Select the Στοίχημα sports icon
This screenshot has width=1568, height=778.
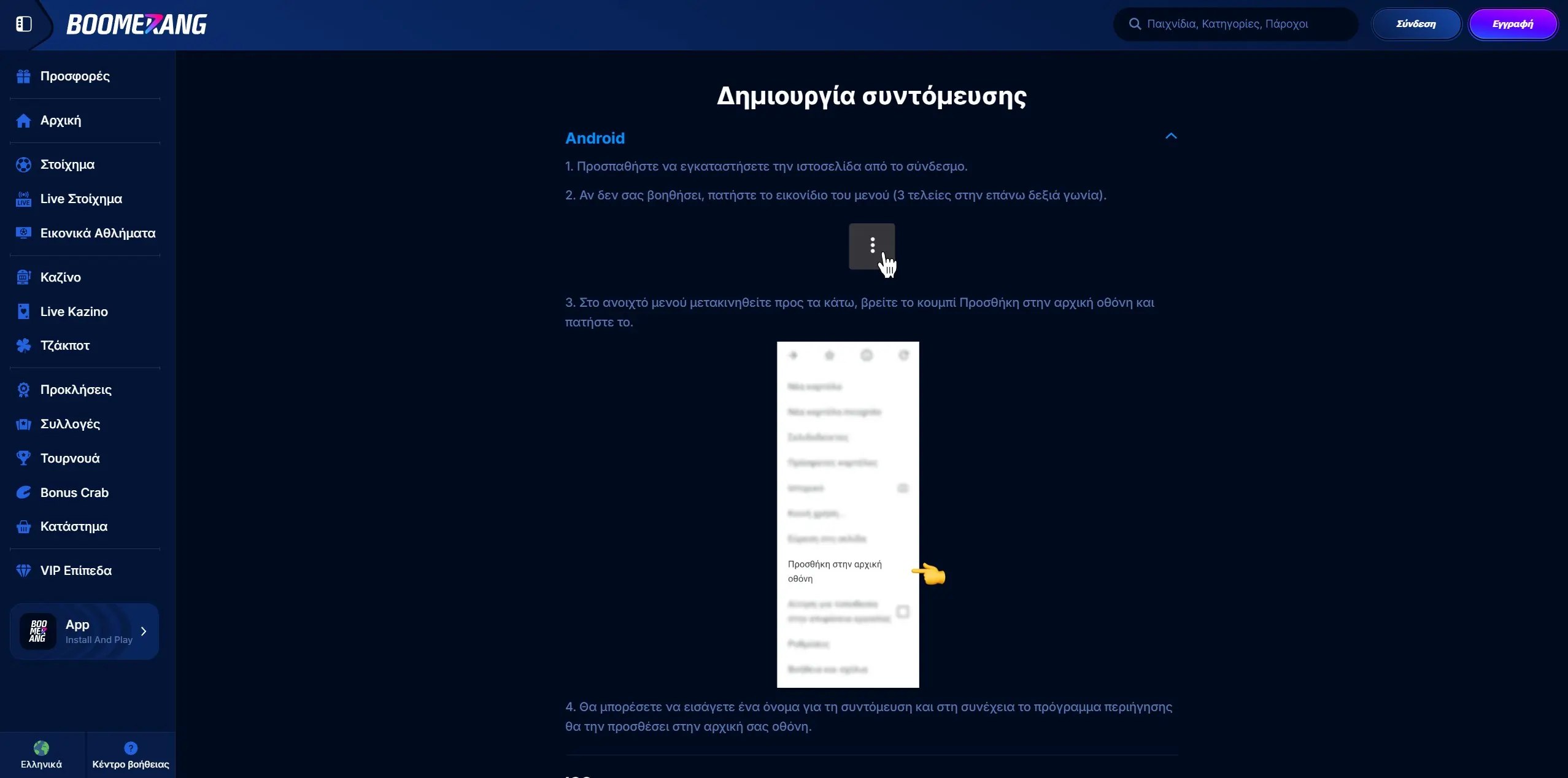click(x=23, y=164)
